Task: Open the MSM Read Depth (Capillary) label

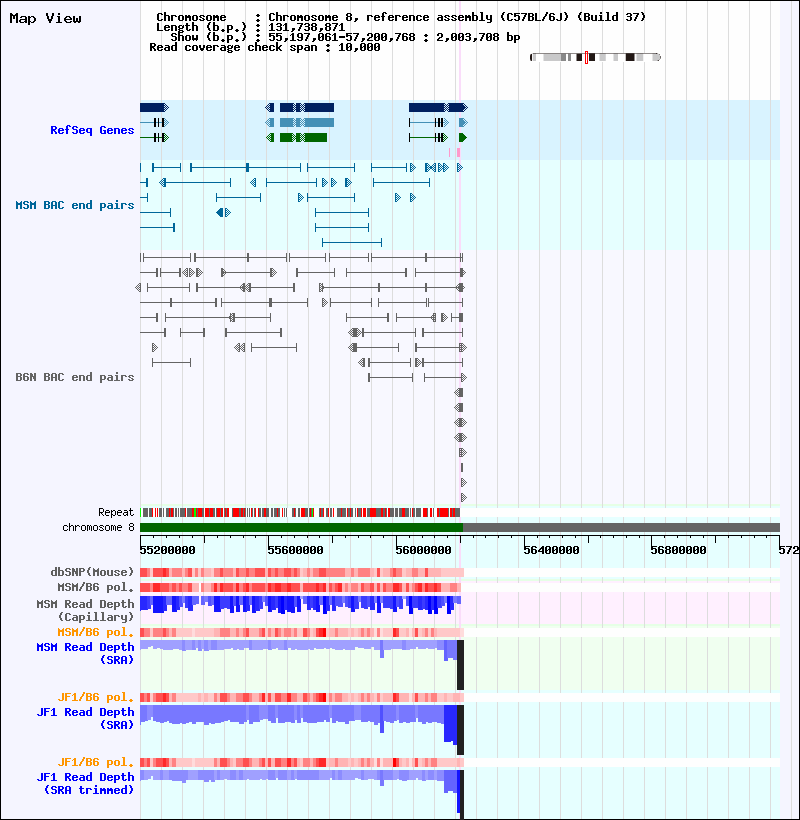Action: [85, 610]
